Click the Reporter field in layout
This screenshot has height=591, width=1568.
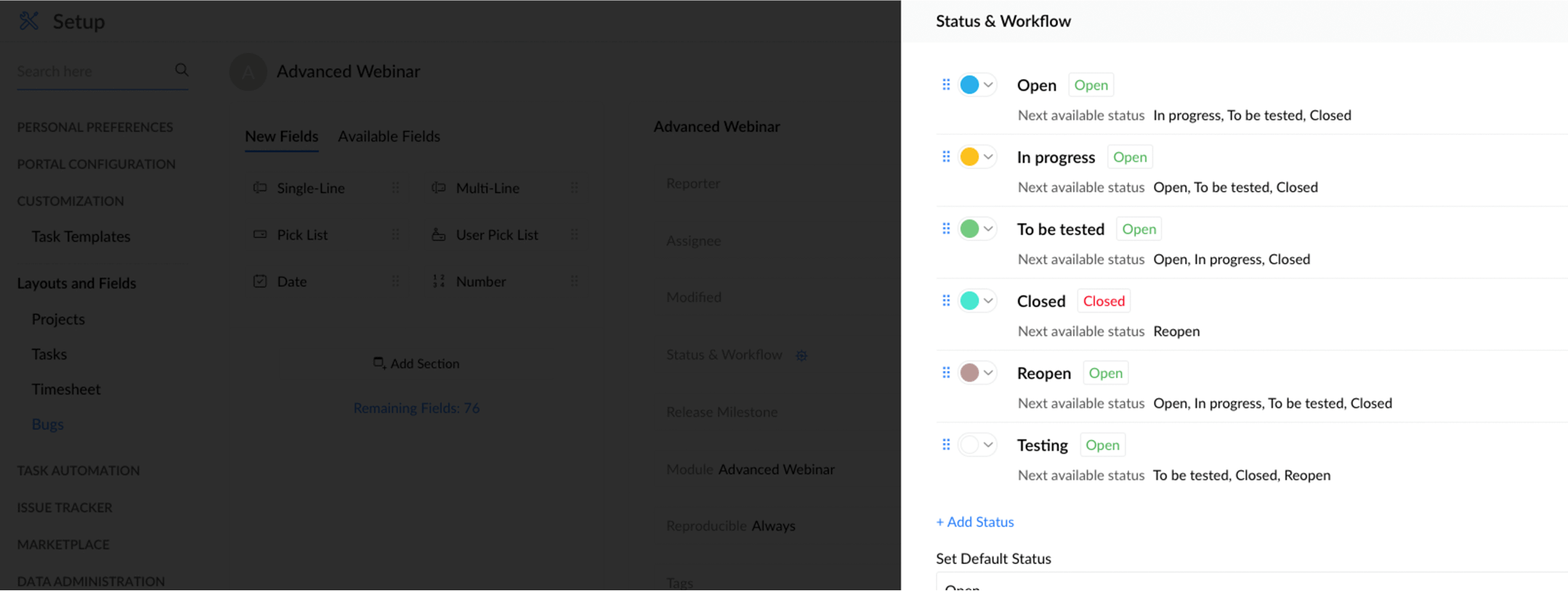(693, 183)
